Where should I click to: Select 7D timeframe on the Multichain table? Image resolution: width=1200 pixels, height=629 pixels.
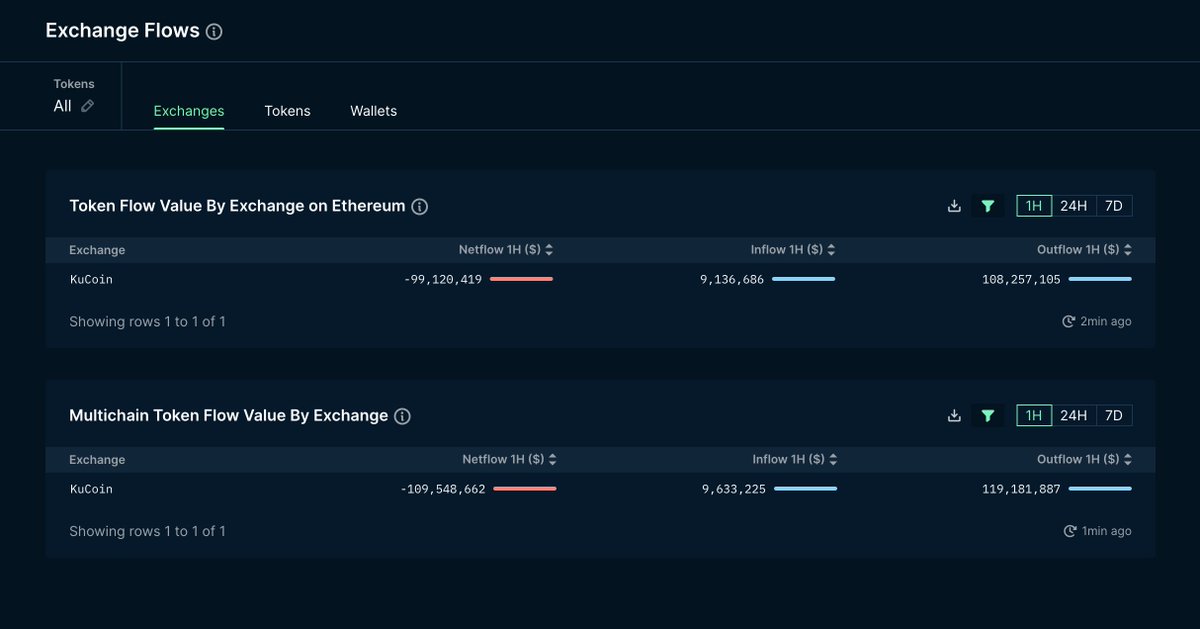pyautogui.click(x=1113, y=415)
